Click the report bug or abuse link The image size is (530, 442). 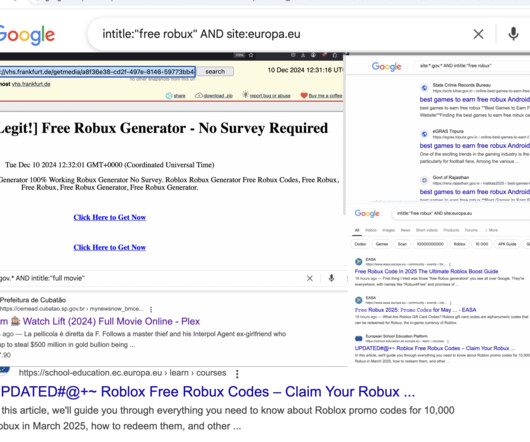click(x=270, y=96)
